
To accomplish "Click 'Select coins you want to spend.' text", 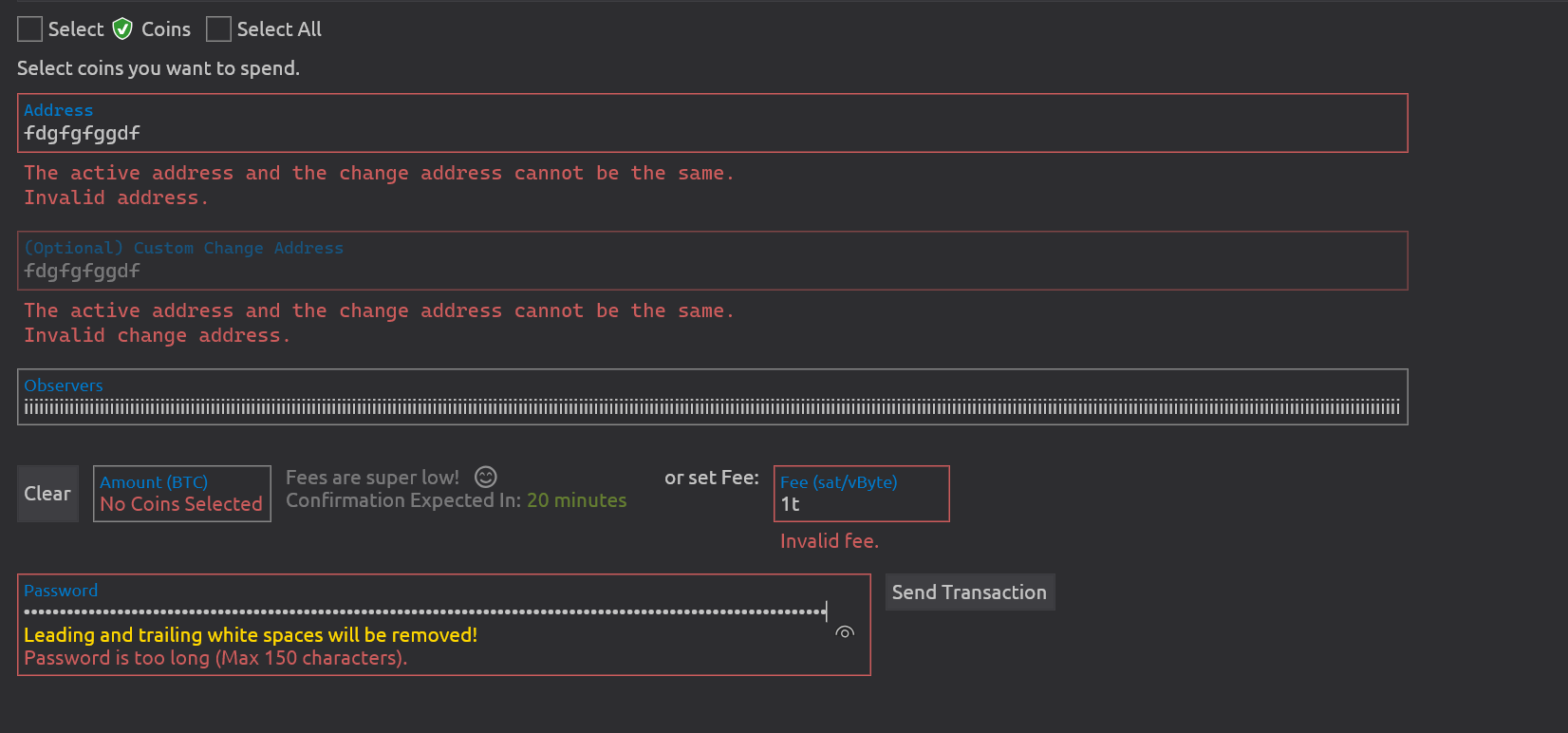I will (x=159, y=68).
